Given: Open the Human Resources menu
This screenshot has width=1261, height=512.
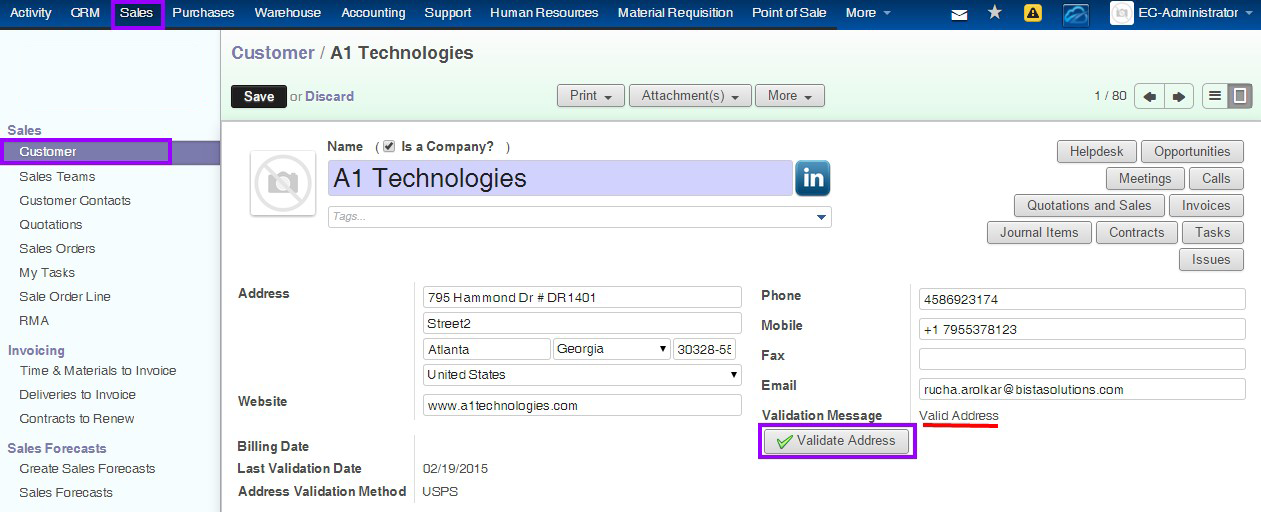Looking at the screenshot, I should click(x=544, y=13).
